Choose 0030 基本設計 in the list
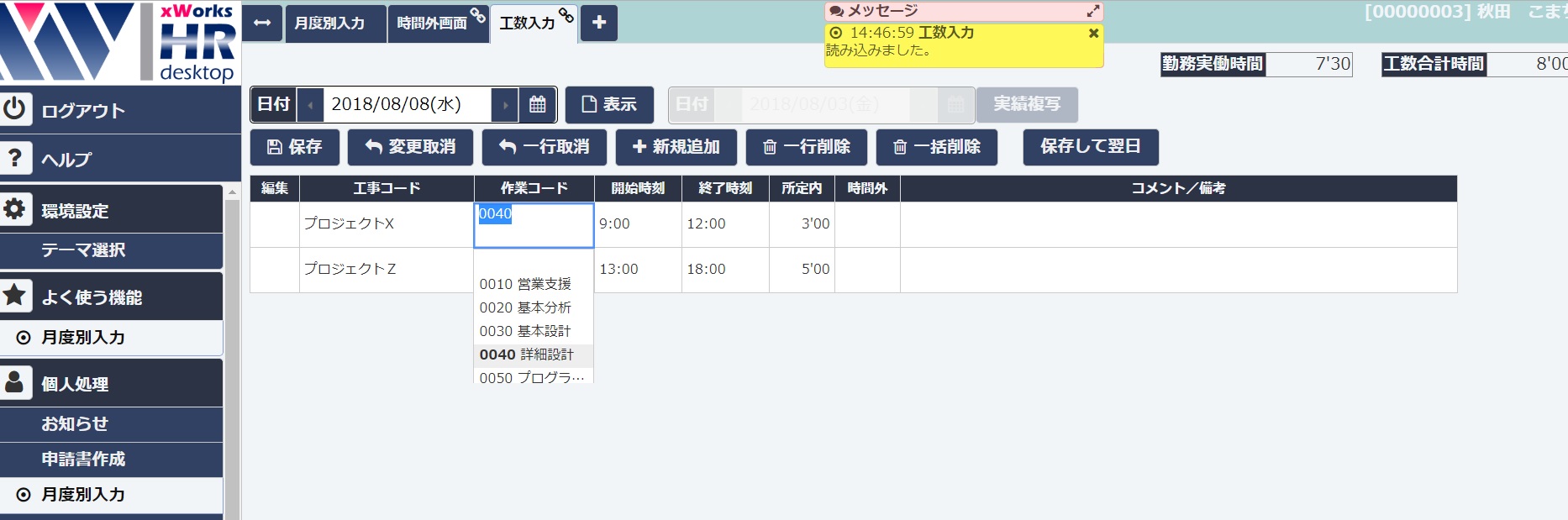Screen dimensions: 1568x520 pyautogui.click(x=525, y=331)
